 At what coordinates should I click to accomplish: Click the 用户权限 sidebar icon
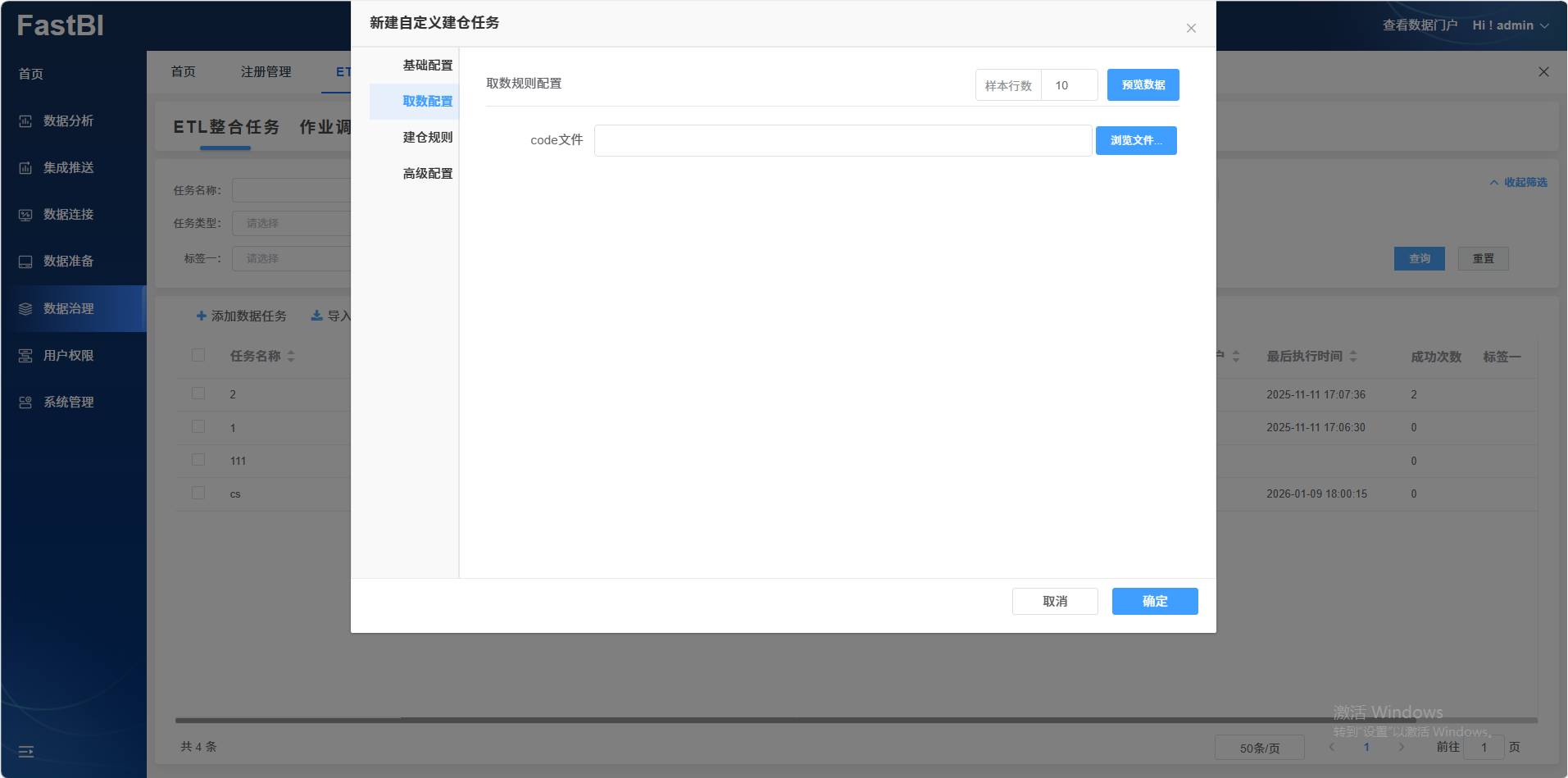(25, 356)
